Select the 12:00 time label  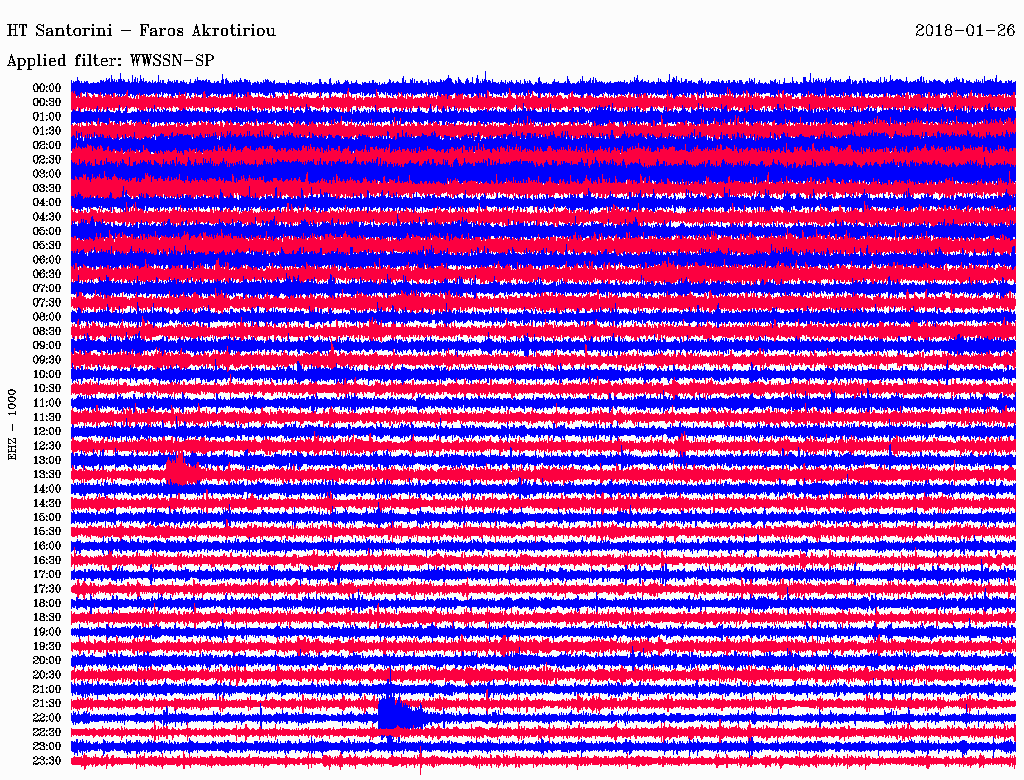click(x=47, y=432)
